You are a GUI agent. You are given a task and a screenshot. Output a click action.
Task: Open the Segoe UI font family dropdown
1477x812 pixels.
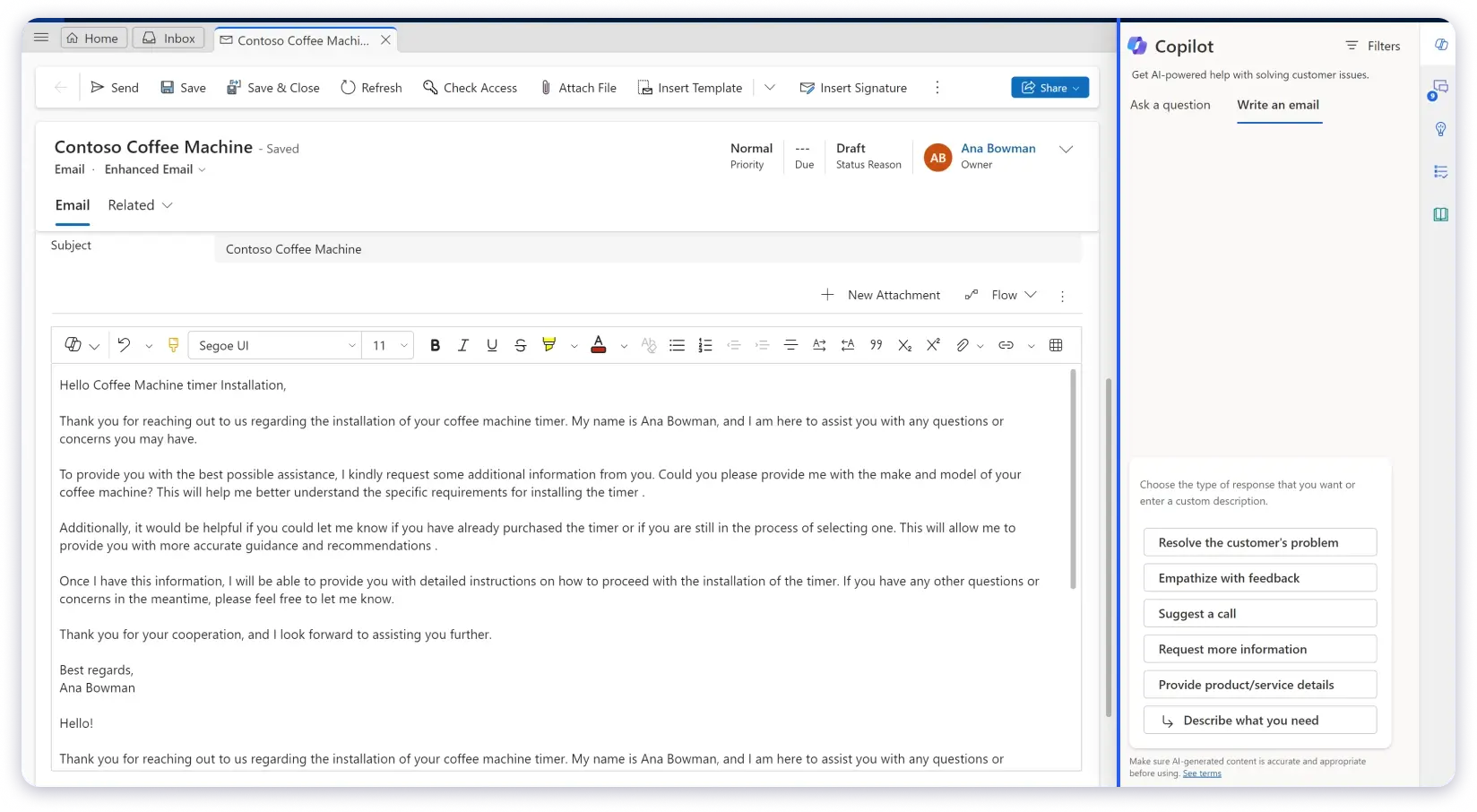coord(275,345)
